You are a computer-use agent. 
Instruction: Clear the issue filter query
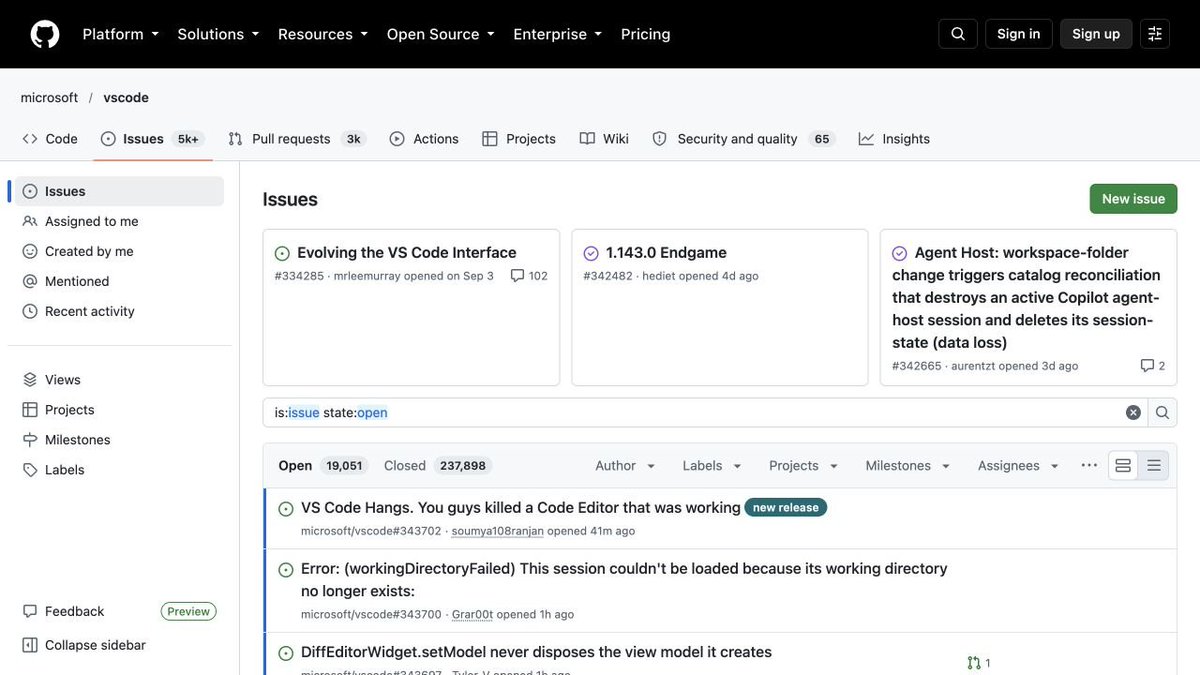point(1133,413)
